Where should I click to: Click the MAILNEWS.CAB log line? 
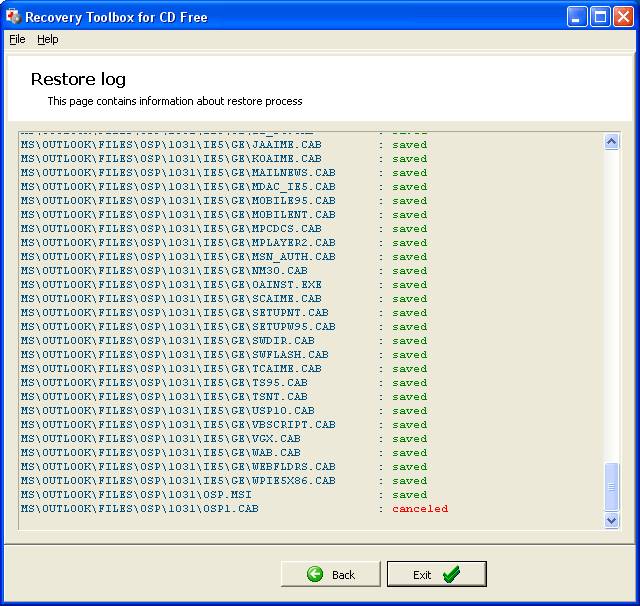click(178, 173)
